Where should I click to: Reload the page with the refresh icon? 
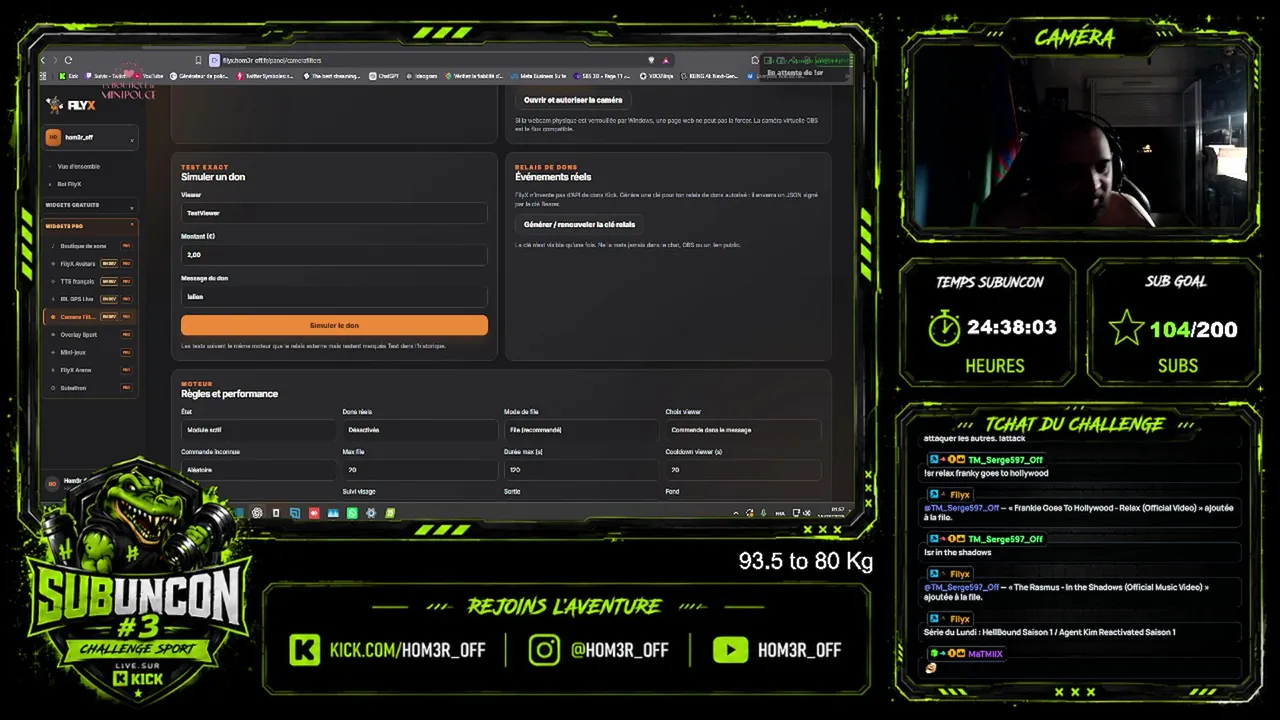(68, 60)
